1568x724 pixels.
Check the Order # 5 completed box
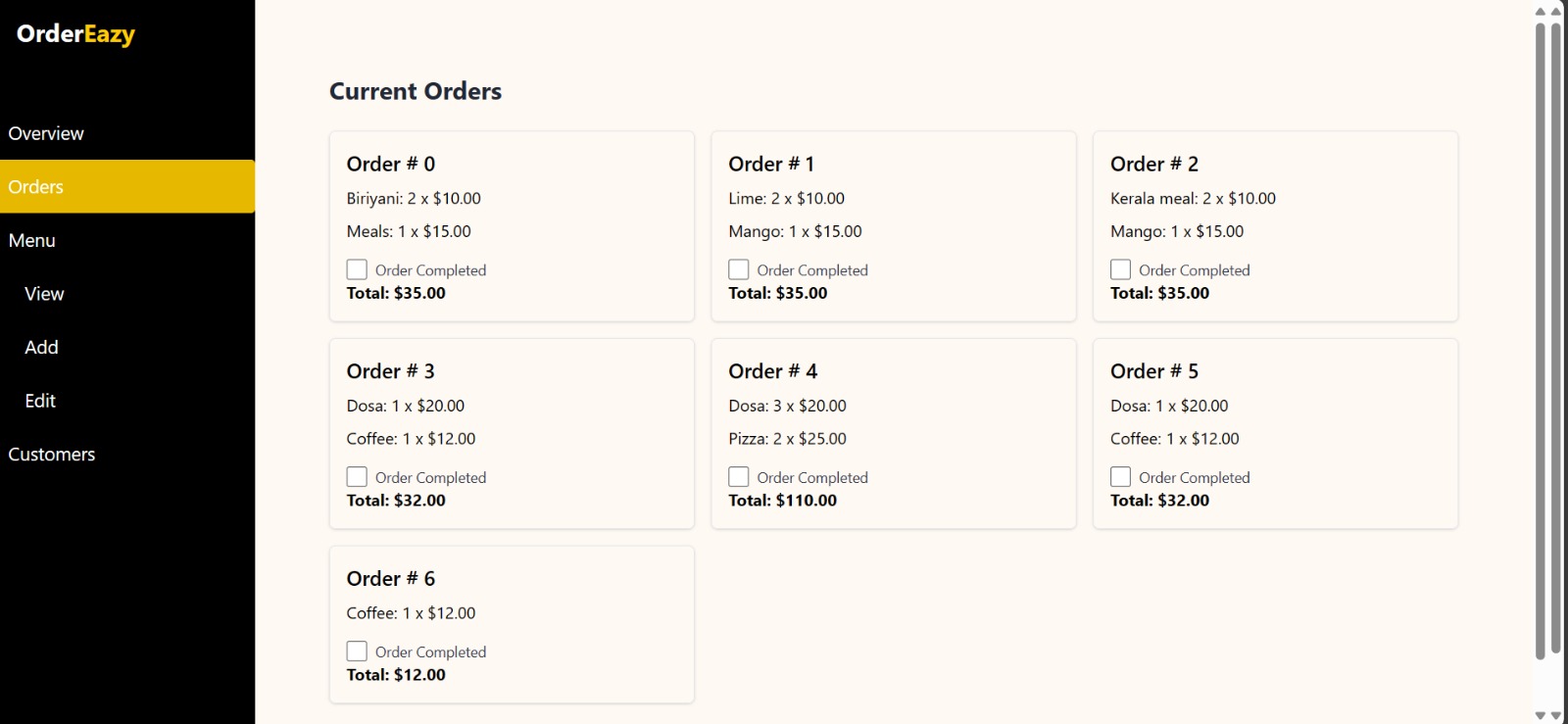click(1120, 477)
